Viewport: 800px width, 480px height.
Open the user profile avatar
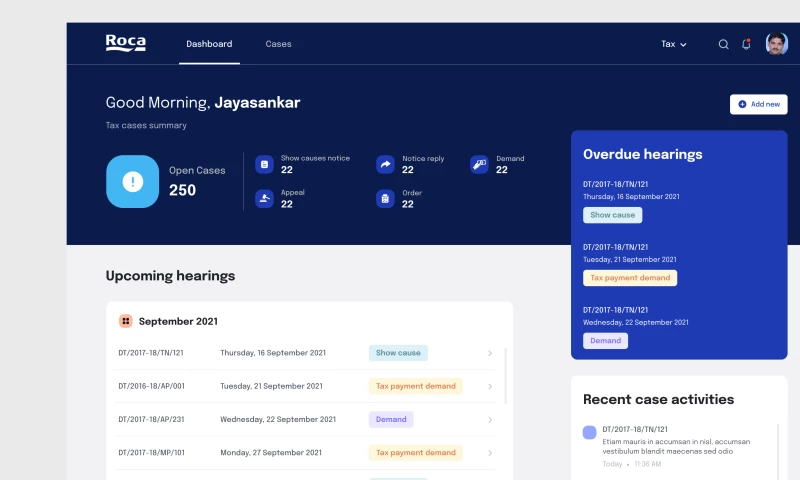(776, 44)
